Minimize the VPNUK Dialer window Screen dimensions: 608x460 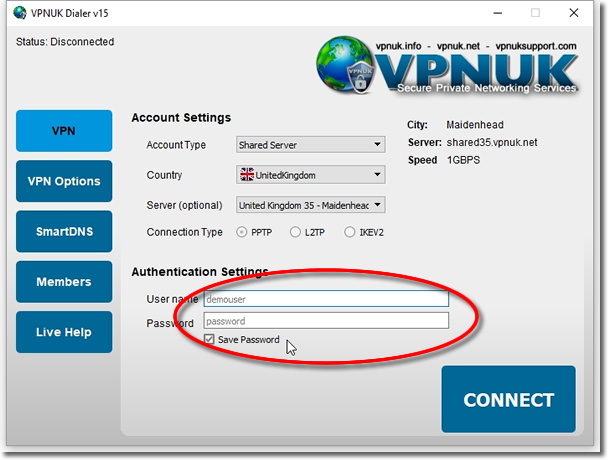(x=498, y=13)
